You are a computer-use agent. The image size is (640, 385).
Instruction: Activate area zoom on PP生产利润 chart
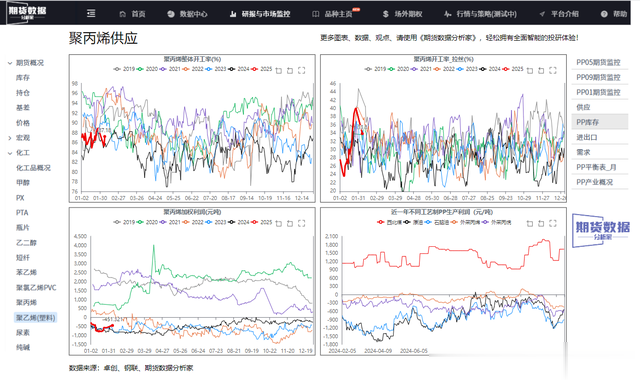530,223
